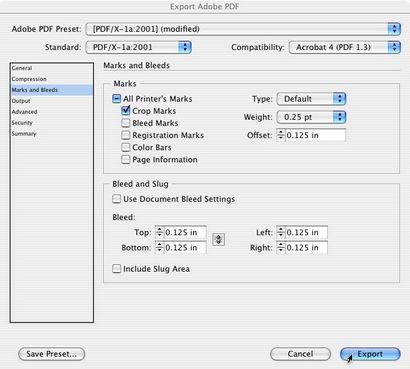Image resolution: width=410 pixels, height=369 pixels.
Task: Click the Offset stepper arrows
Action: coord(281,135)
